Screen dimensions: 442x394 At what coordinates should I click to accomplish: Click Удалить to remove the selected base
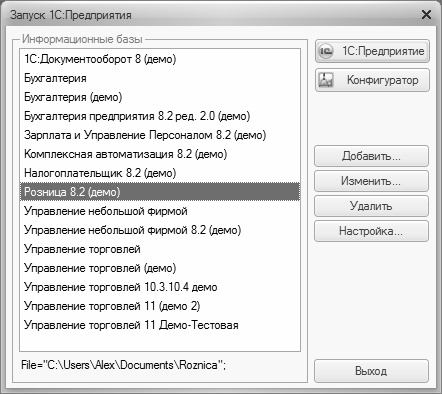click(x=371, y=206)
